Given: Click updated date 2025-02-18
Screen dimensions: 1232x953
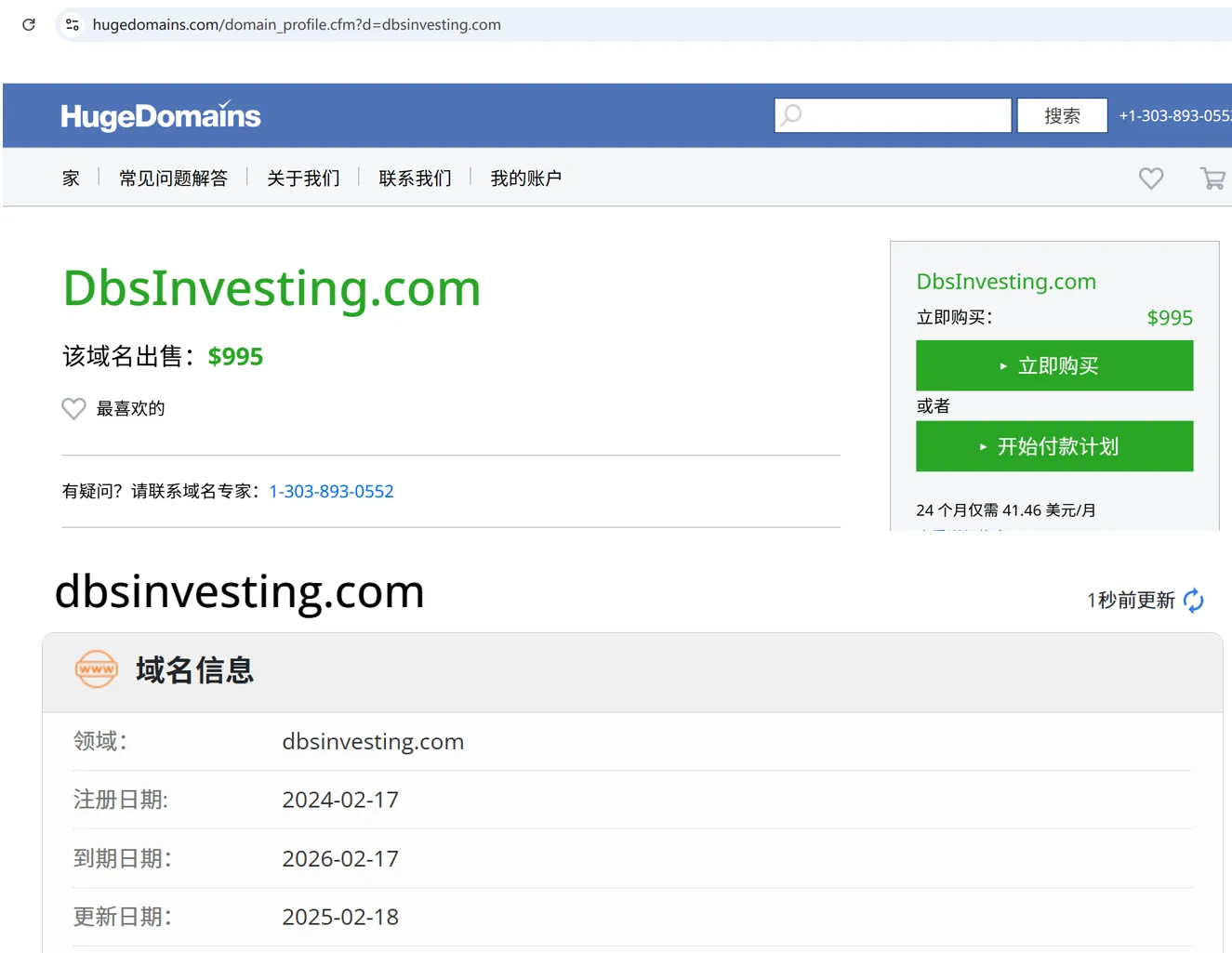Looking at the screenshot, I should point(340,917).
